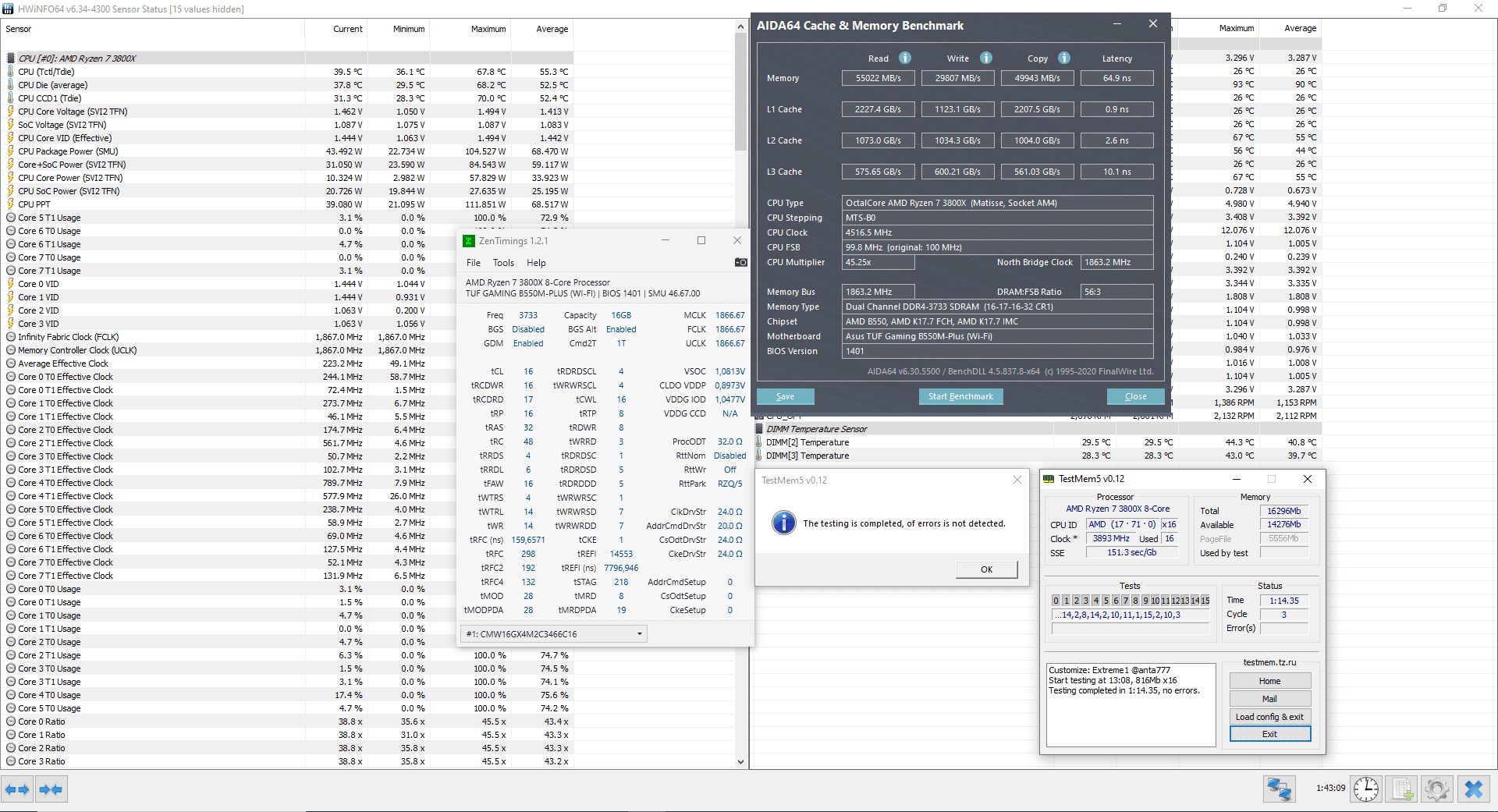Open HWiNFO sensor settings gear
The height and width of the screenshot is (812, 1498).
1436,789
